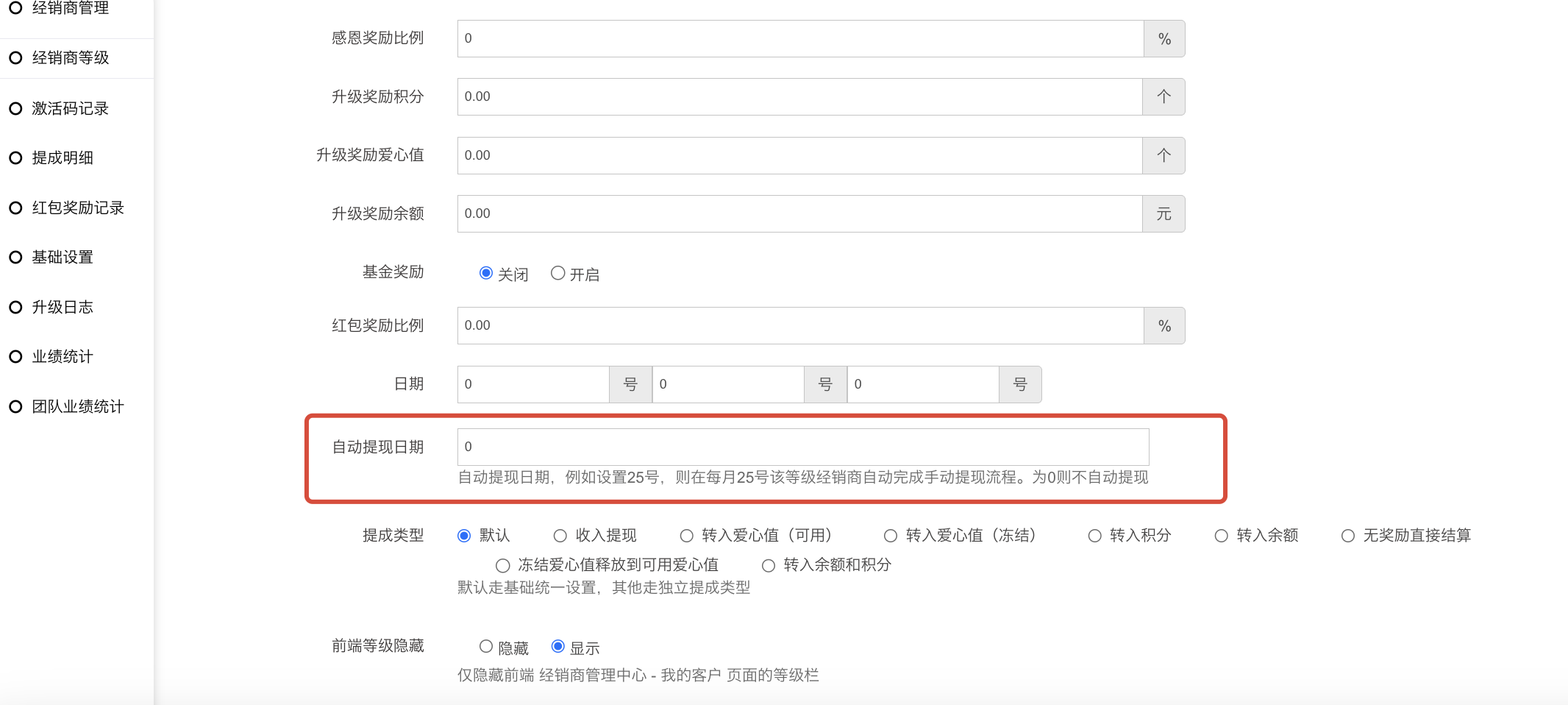Enable 基金奖励 with 开启 radio

[558, 274]
